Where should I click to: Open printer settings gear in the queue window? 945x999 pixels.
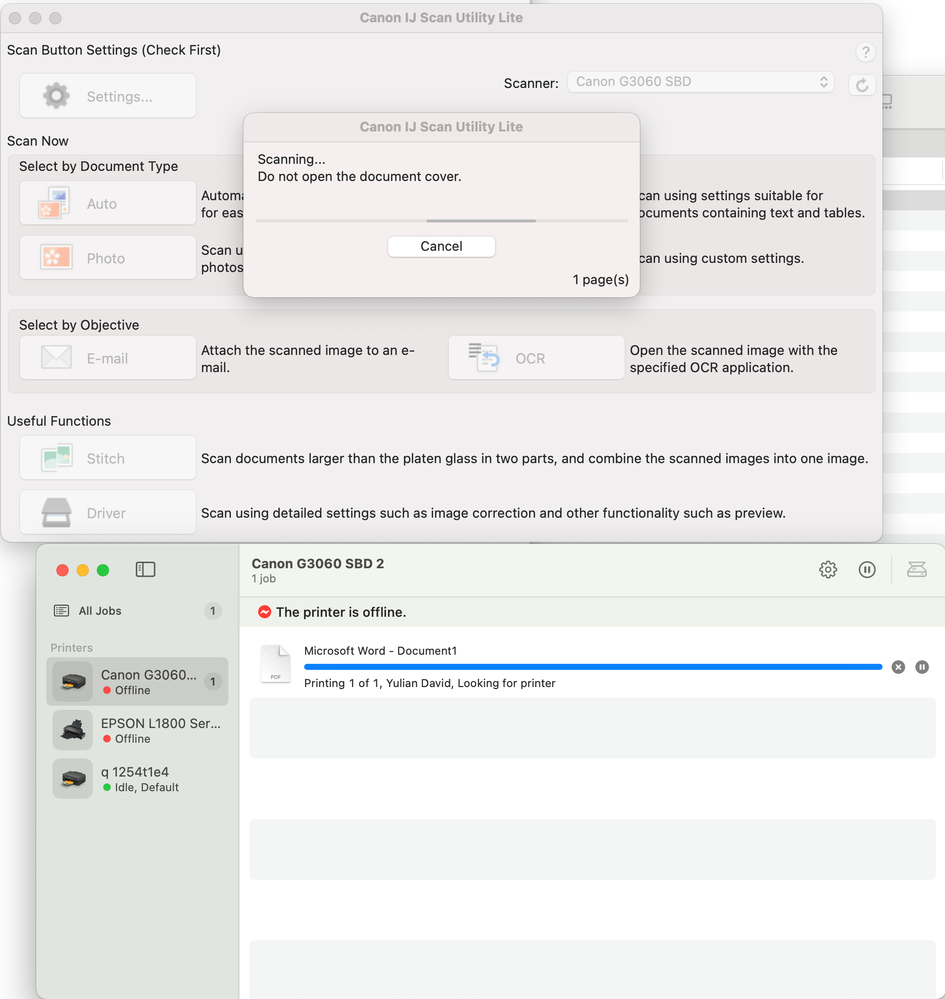click(827, 569)
